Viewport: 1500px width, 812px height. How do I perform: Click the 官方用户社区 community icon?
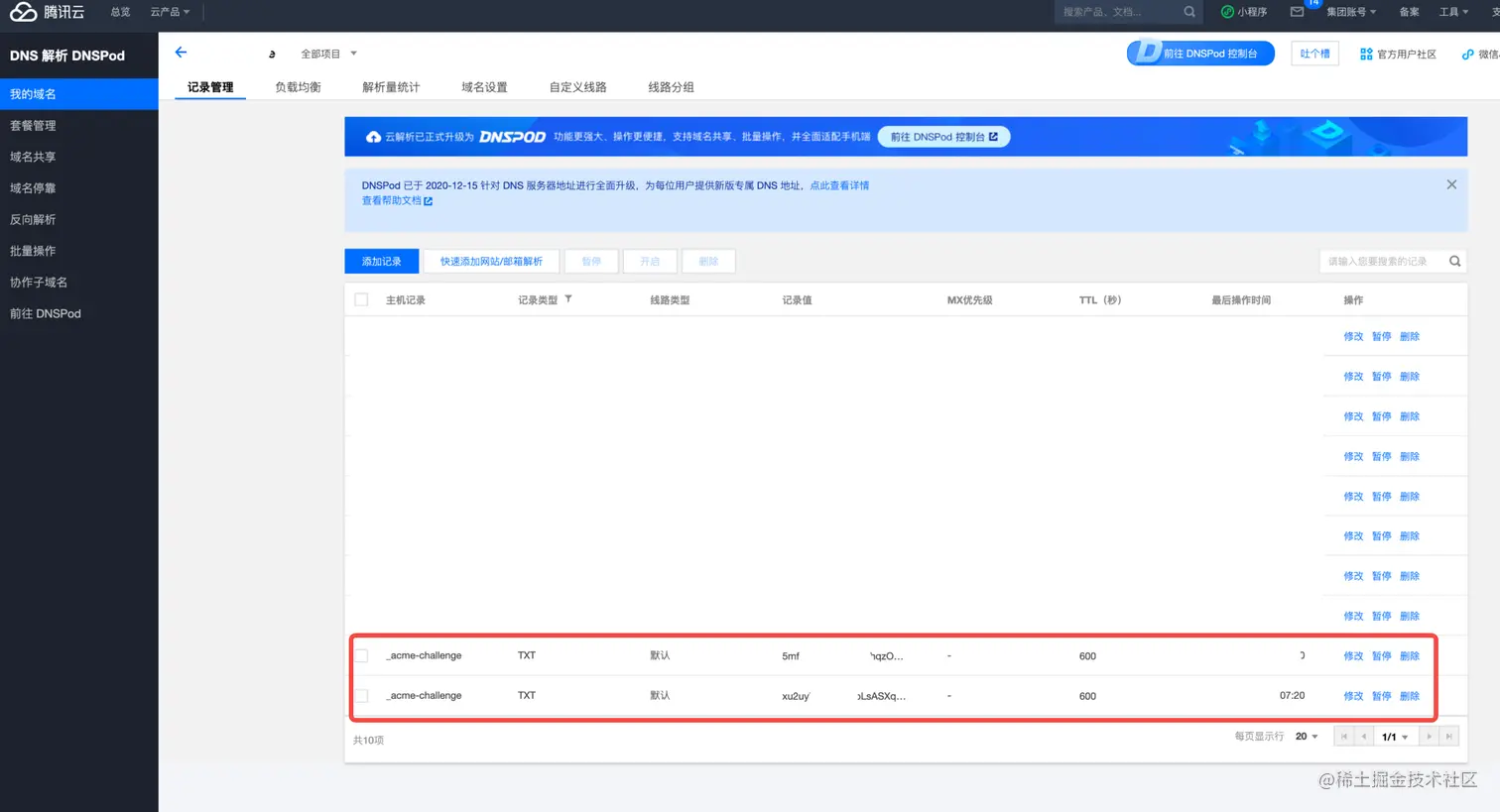(1366, 54)
